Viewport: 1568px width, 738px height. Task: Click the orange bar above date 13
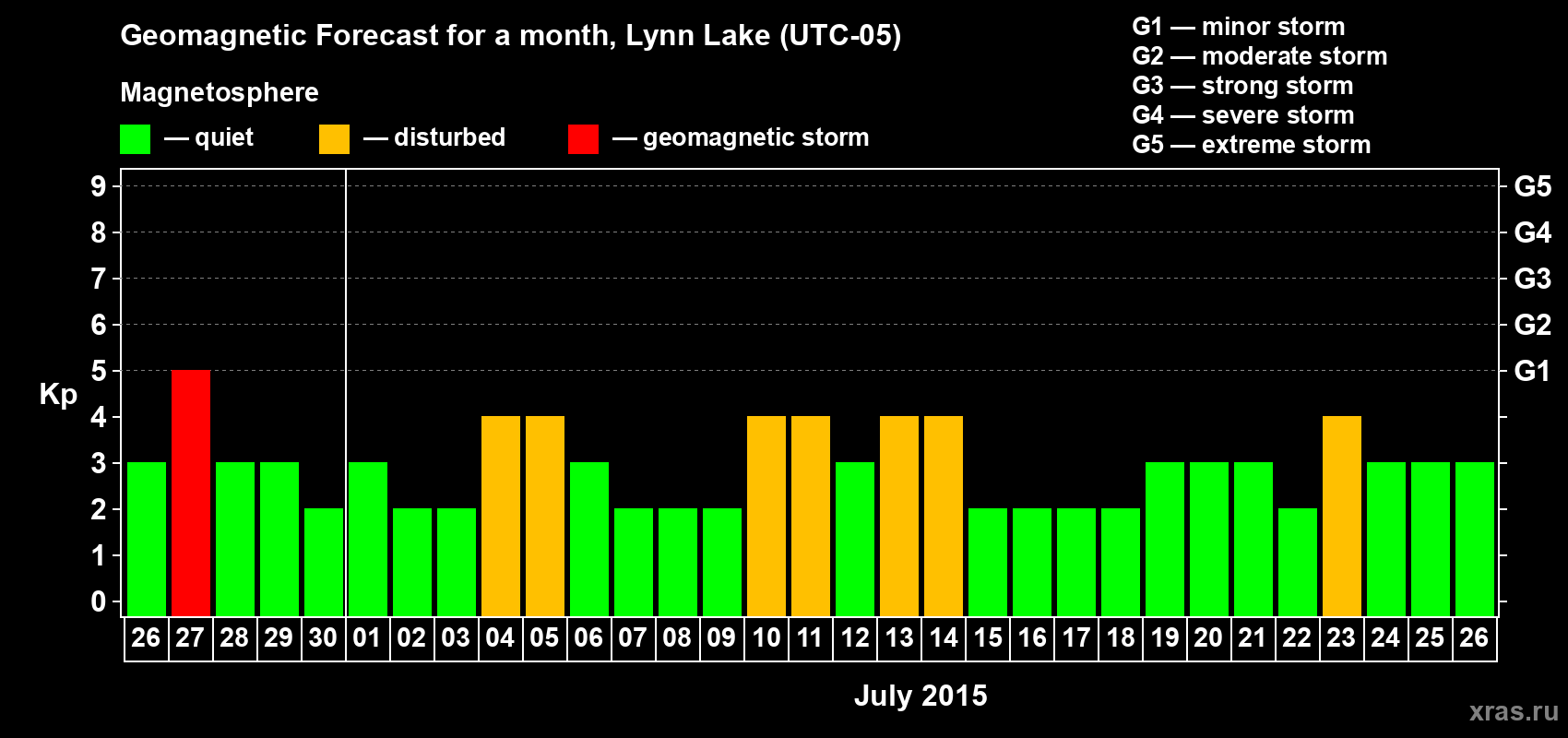point(899,516)
